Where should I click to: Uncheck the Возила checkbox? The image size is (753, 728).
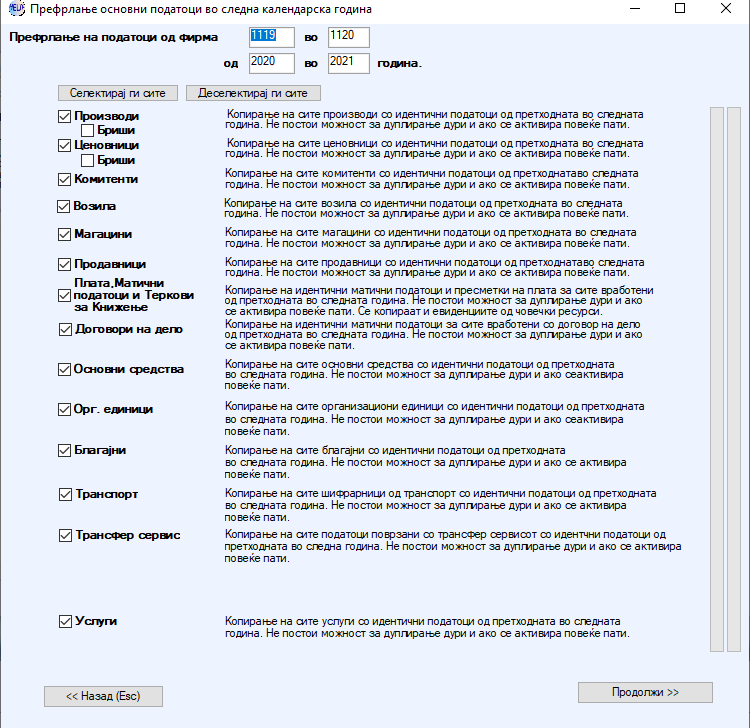(x=63, y=206)
